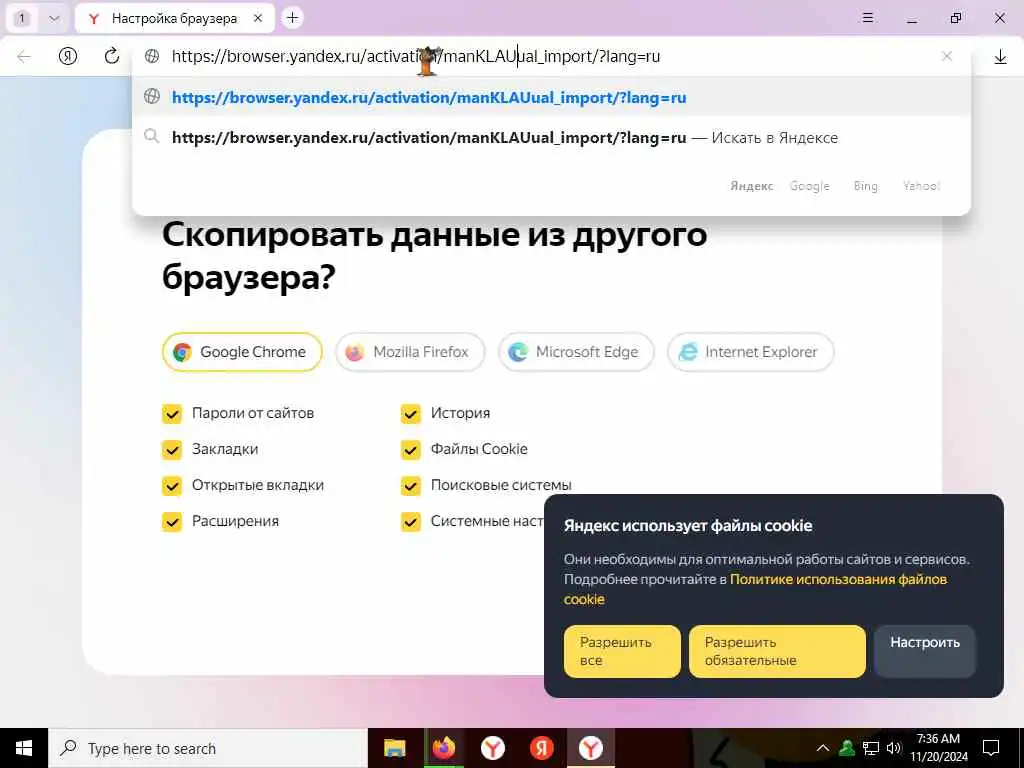The width and height of the screenshot is (1024, 768).
Task: Click Настроить cookie button
Action: tap(924, 651)
